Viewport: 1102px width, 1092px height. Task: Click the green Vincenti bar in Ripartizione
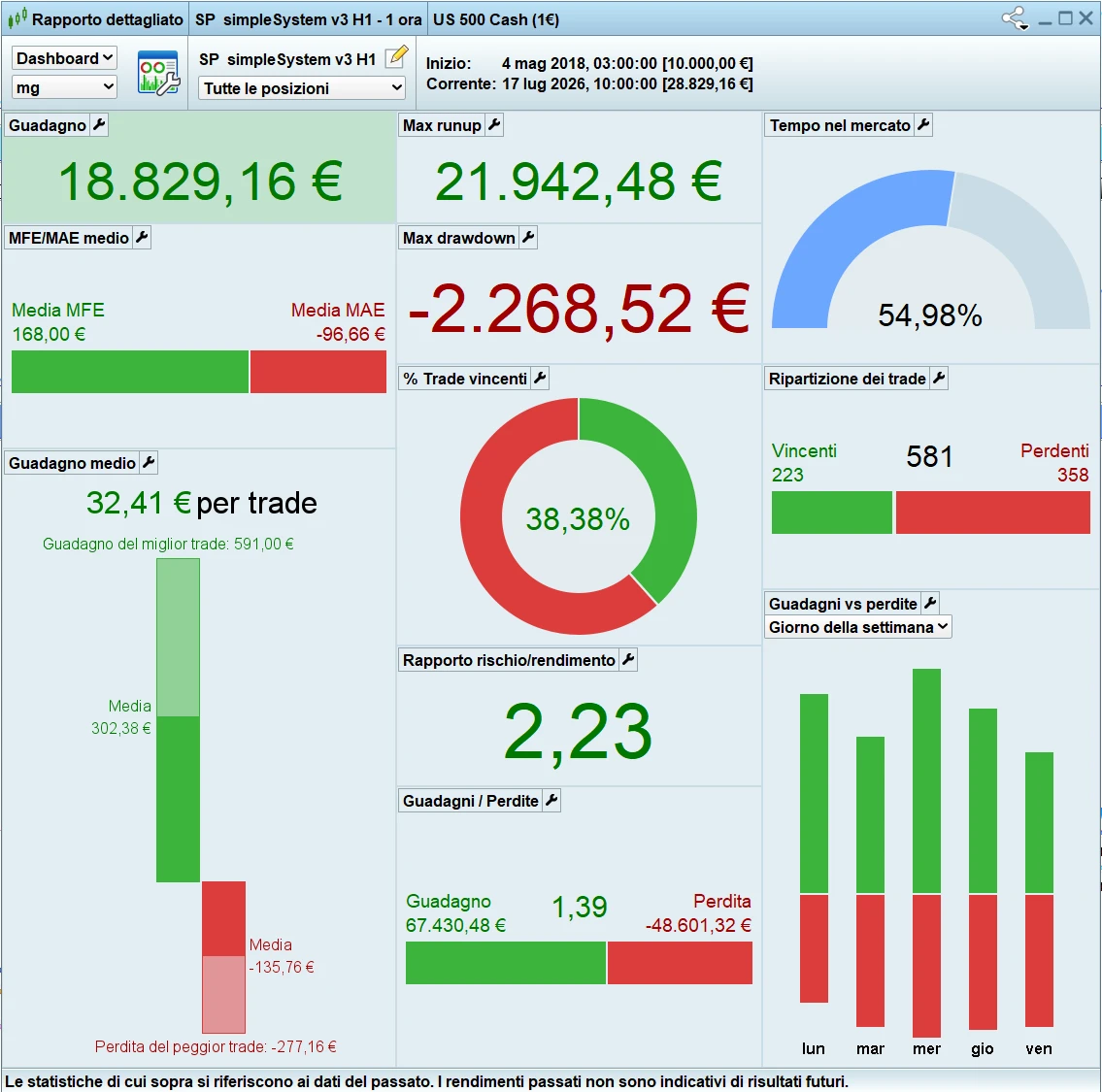831,513
